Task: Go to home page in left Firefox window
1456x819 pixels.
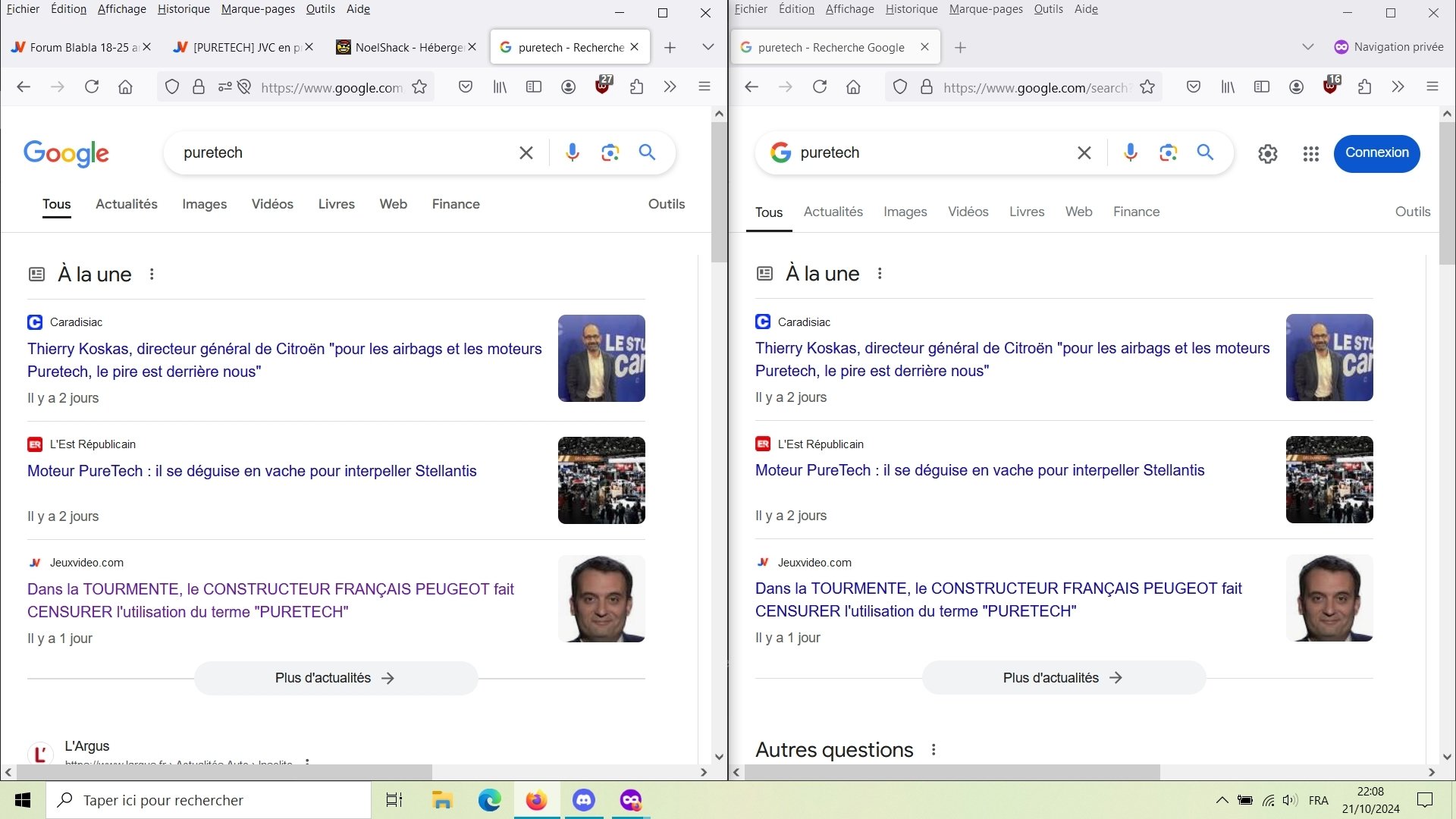Action: point(125,87)
